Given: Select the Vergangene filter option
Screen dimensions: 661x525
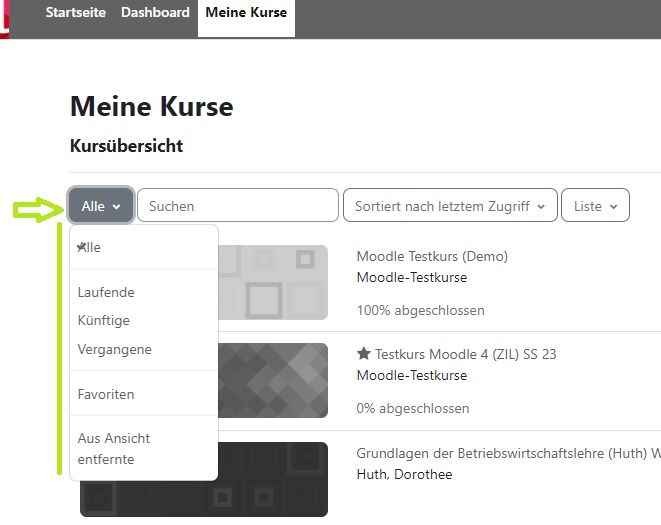Looking at the screenshot, I should pos(143,349).
